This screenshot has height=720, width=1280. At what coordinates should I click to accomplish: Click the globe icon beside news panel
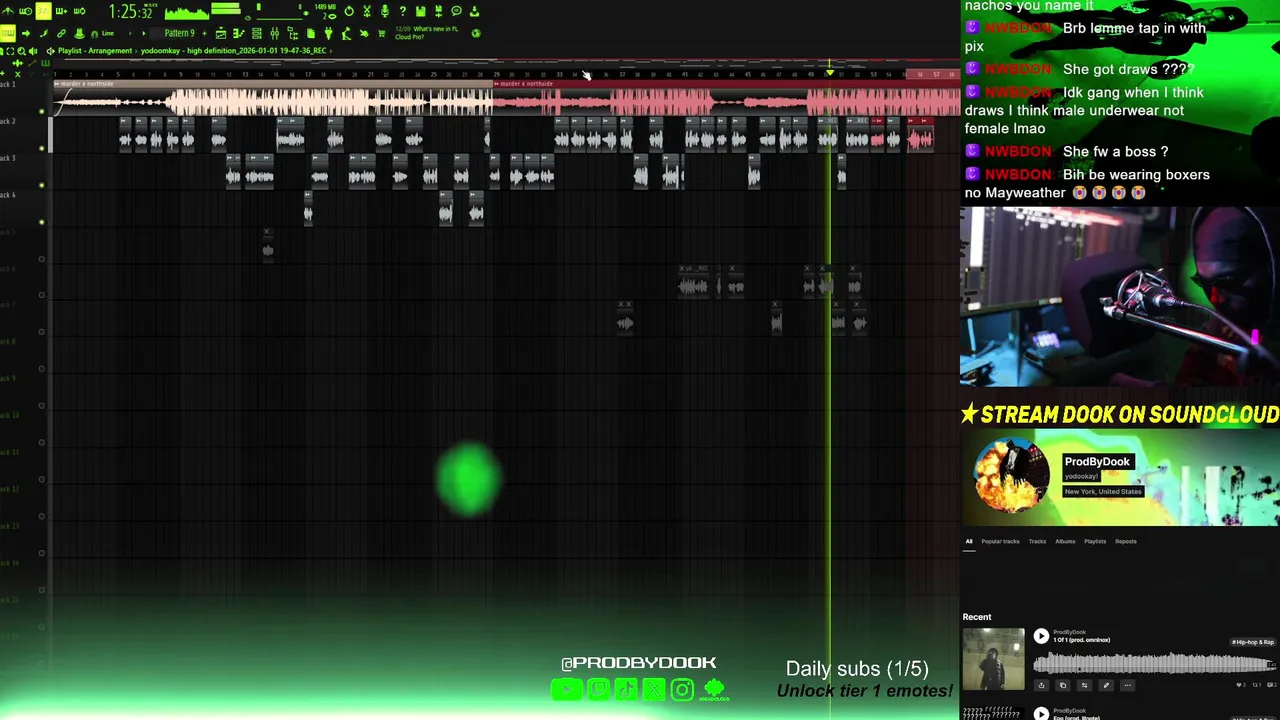476,33
